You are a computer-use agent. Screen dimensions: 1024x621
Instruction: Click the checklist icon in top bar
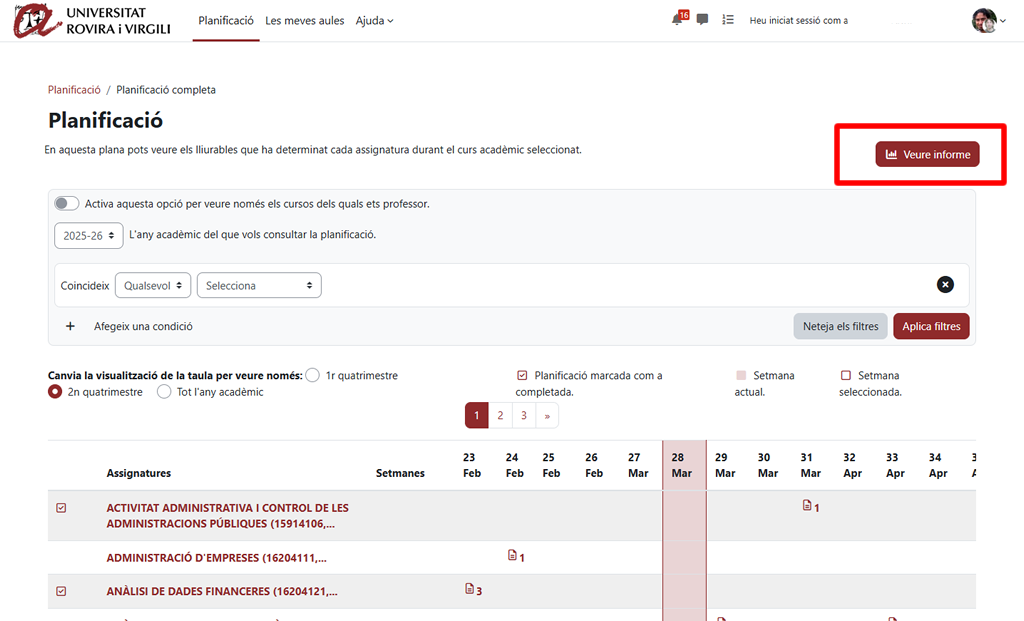[728, 20]
